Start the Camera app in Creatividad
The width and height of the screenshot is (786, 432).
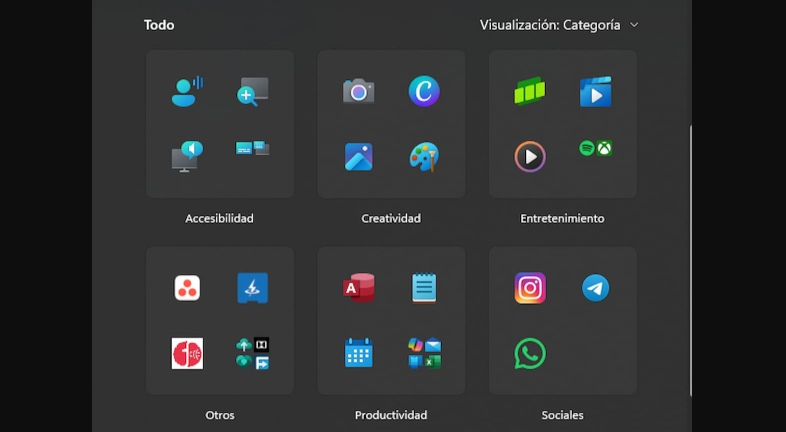[x=358, y=92]
